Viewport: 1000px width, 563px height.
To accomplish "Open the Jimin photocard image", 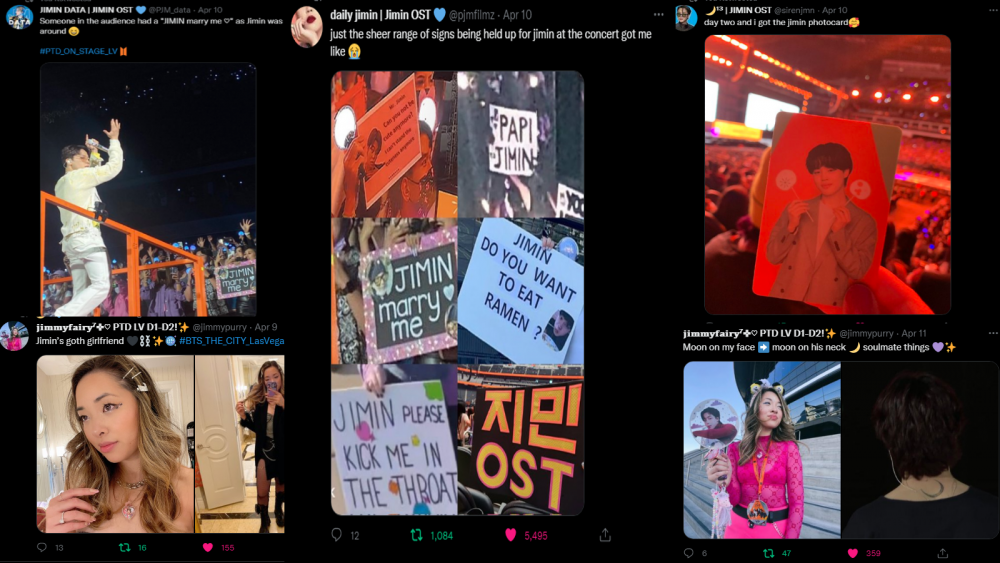I will point(827,174).
